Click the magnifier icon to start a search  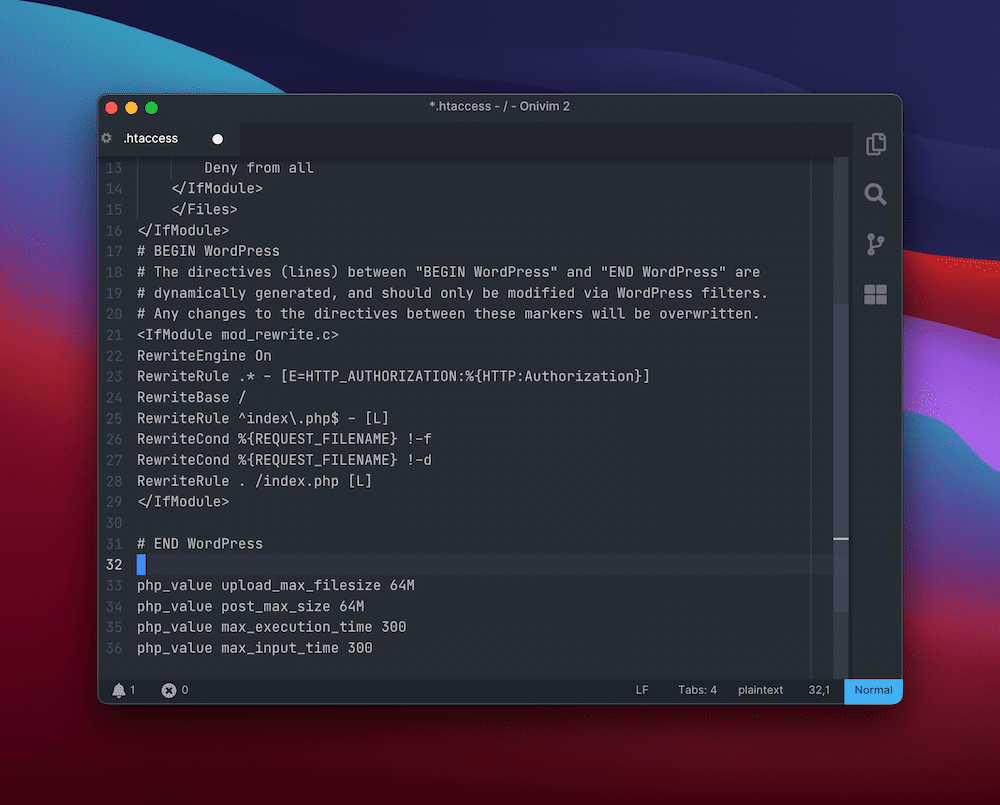[x=875, y=195]
